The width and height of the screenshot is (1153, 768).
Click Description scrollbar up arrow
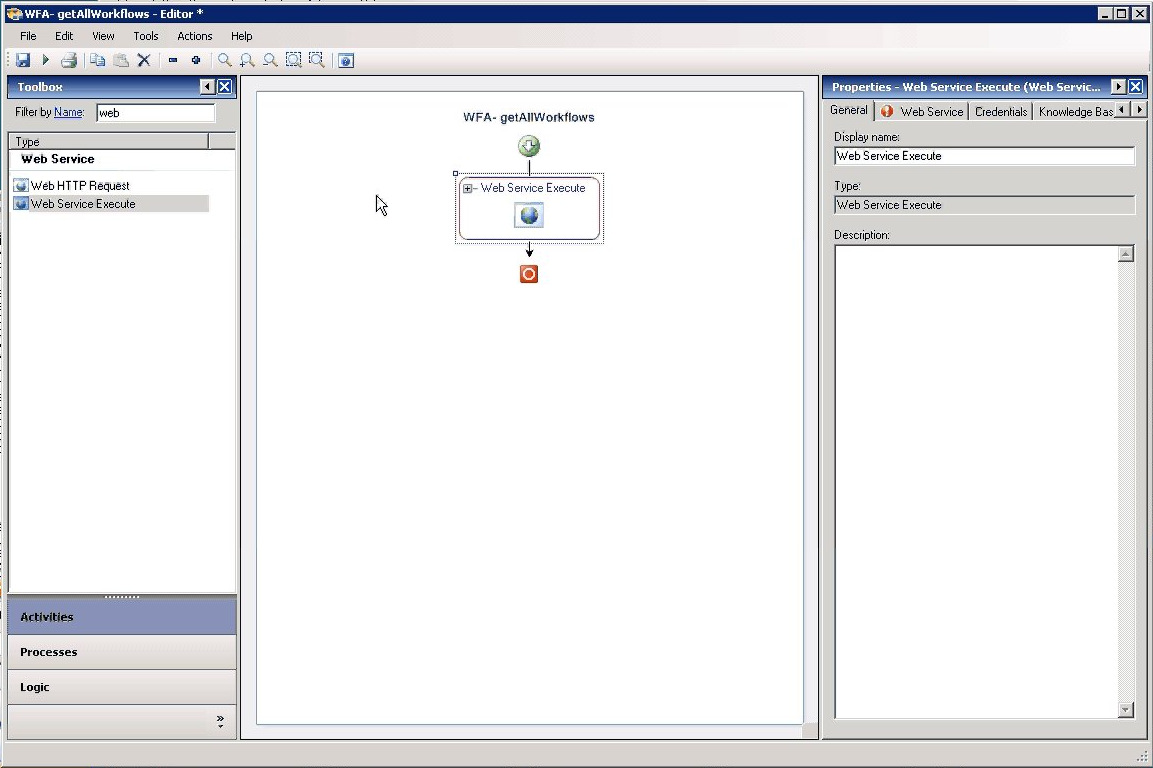pos(1126,255)
